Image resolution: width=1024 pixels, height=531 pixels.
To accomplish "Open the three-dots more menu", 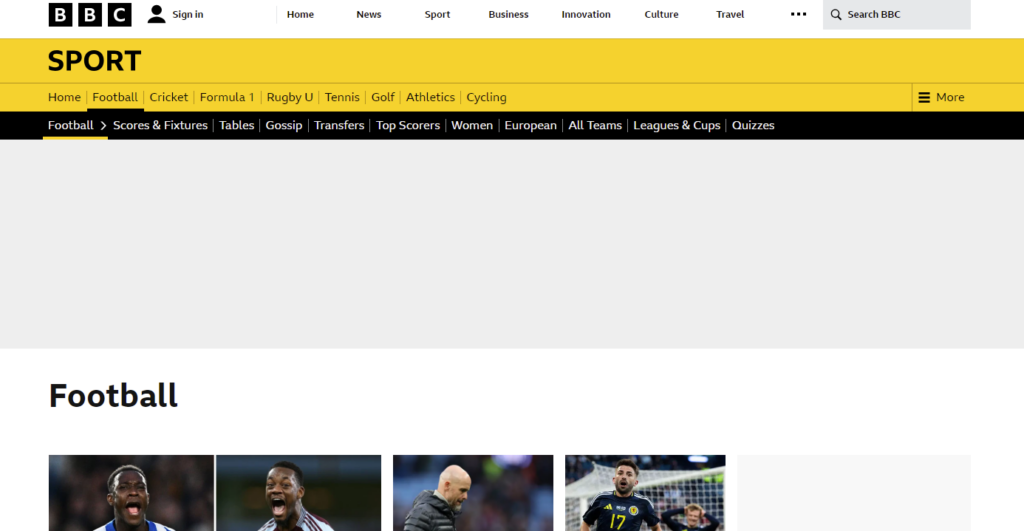I will [798, 15].
